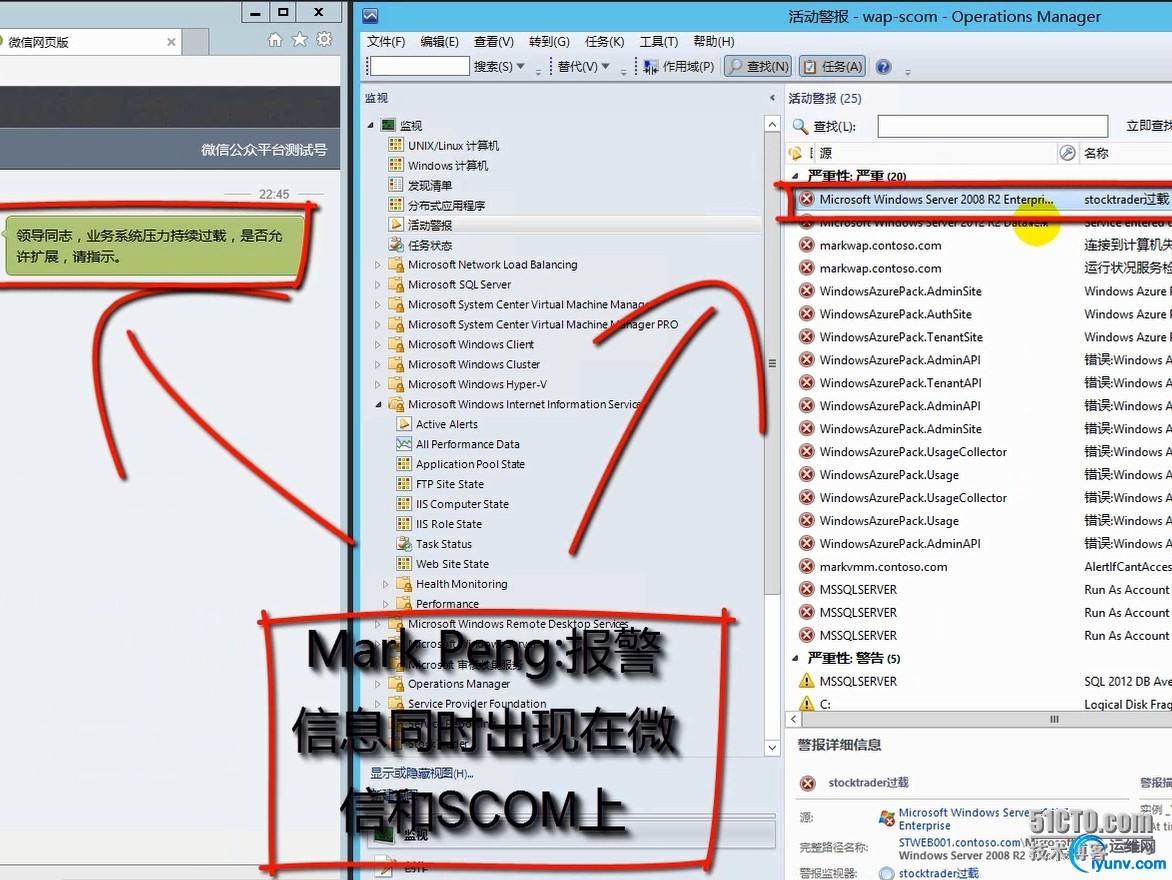Open the 查看(V) menu

pos(493,42)
